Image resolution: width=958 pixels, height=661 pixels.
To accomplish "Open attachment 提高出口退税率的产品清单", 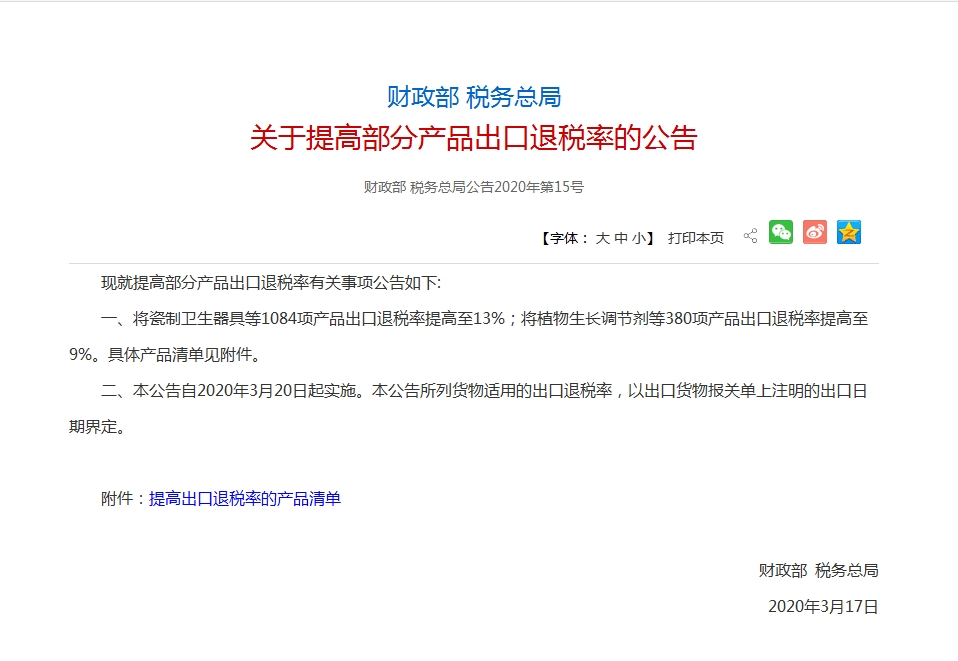I will [245, 499].
